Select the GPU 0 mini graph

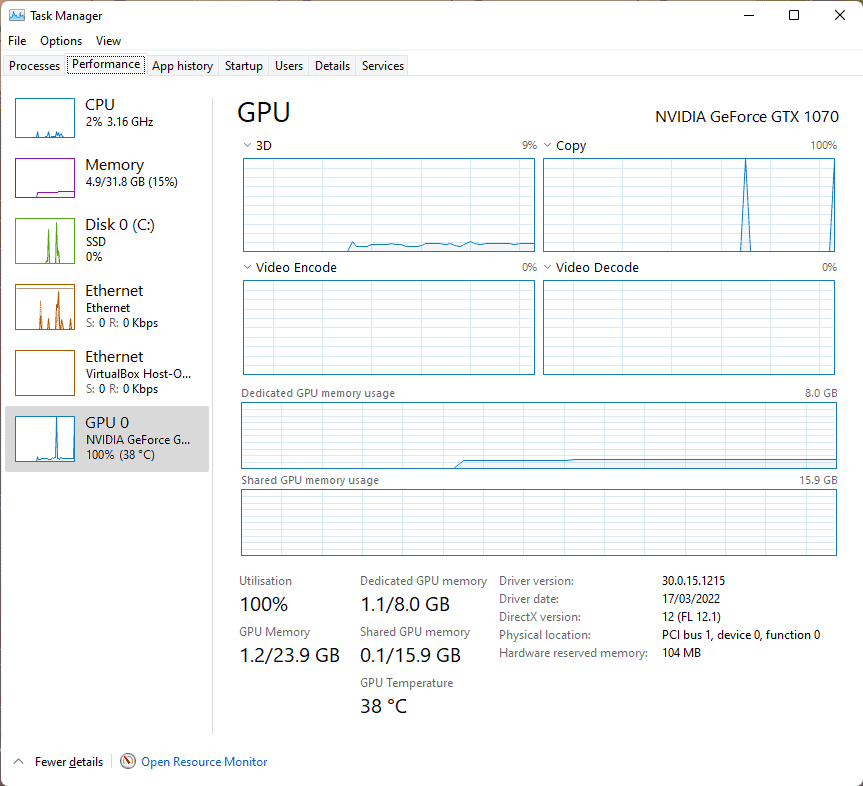tap(45, 439)
